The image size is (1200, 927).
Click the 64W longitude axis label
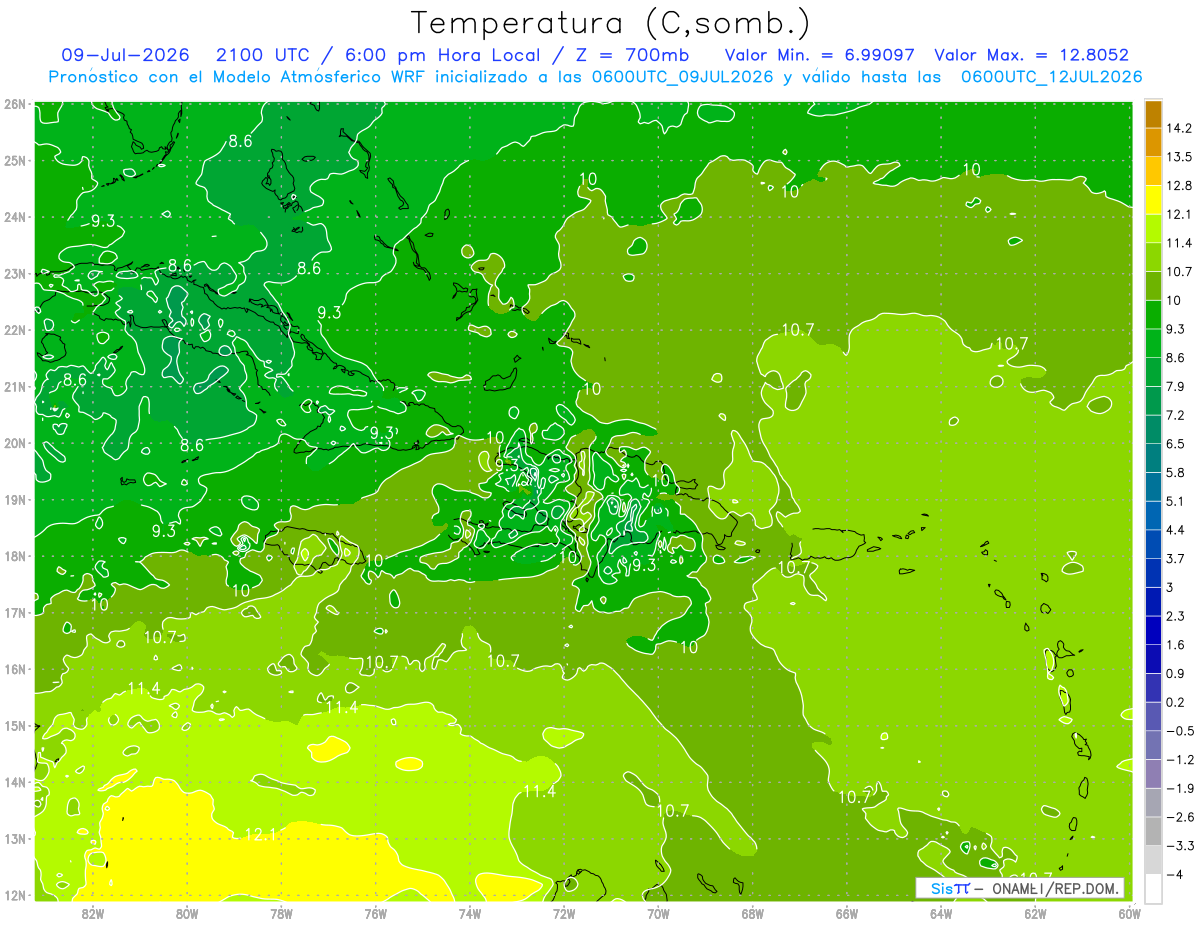pyautogui.click(x=941, y=912)
